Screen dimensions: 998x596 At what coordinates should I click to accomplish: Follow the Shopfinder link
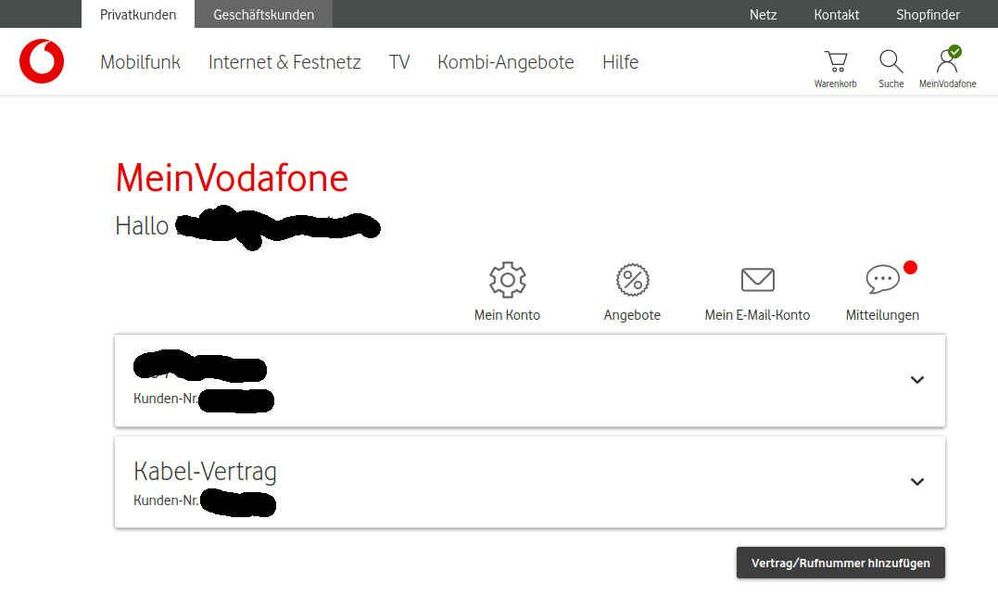tap(928, 14)
